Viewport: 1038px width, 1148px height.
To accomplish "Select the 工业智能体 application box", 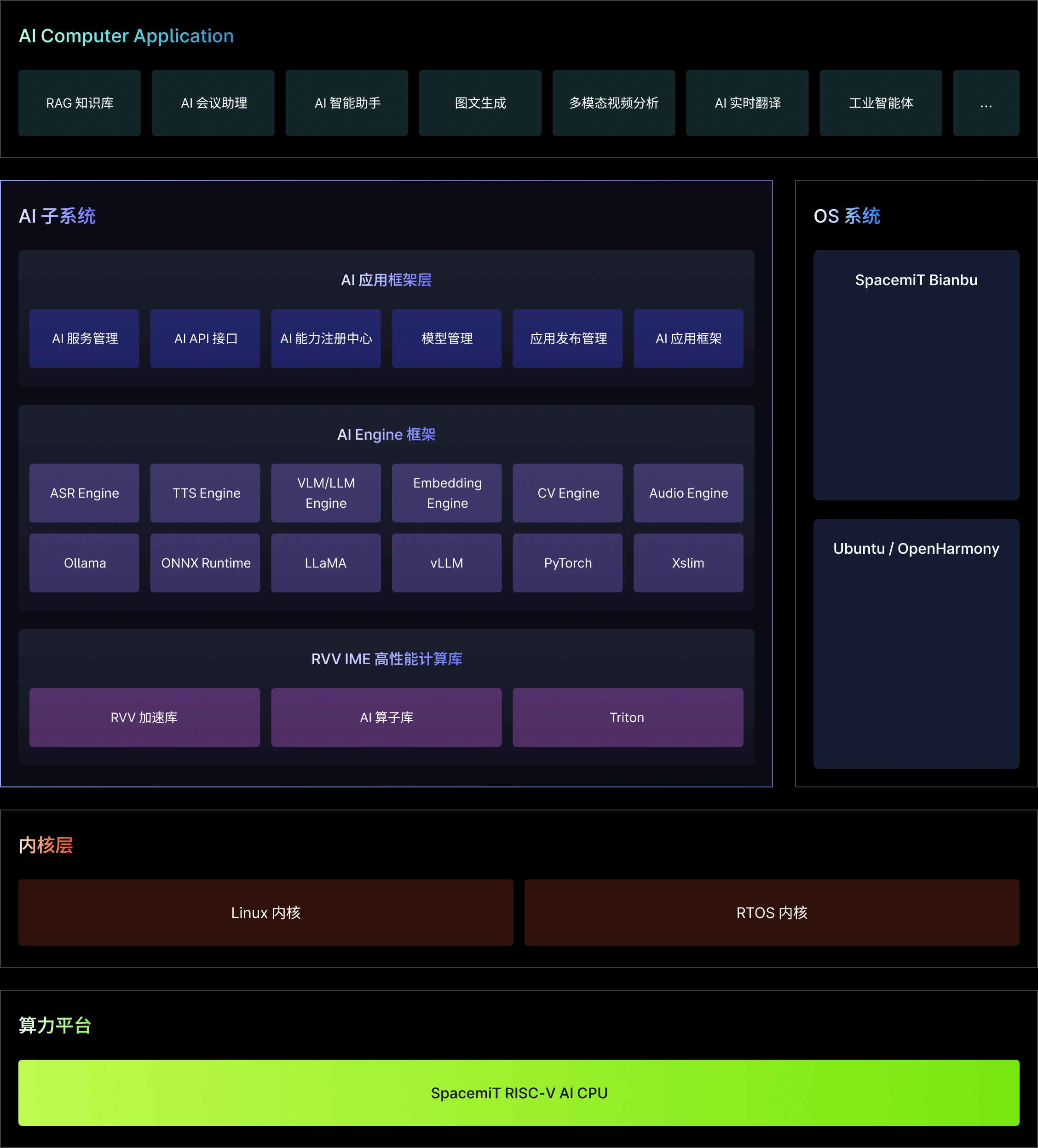I will point(881,103).
